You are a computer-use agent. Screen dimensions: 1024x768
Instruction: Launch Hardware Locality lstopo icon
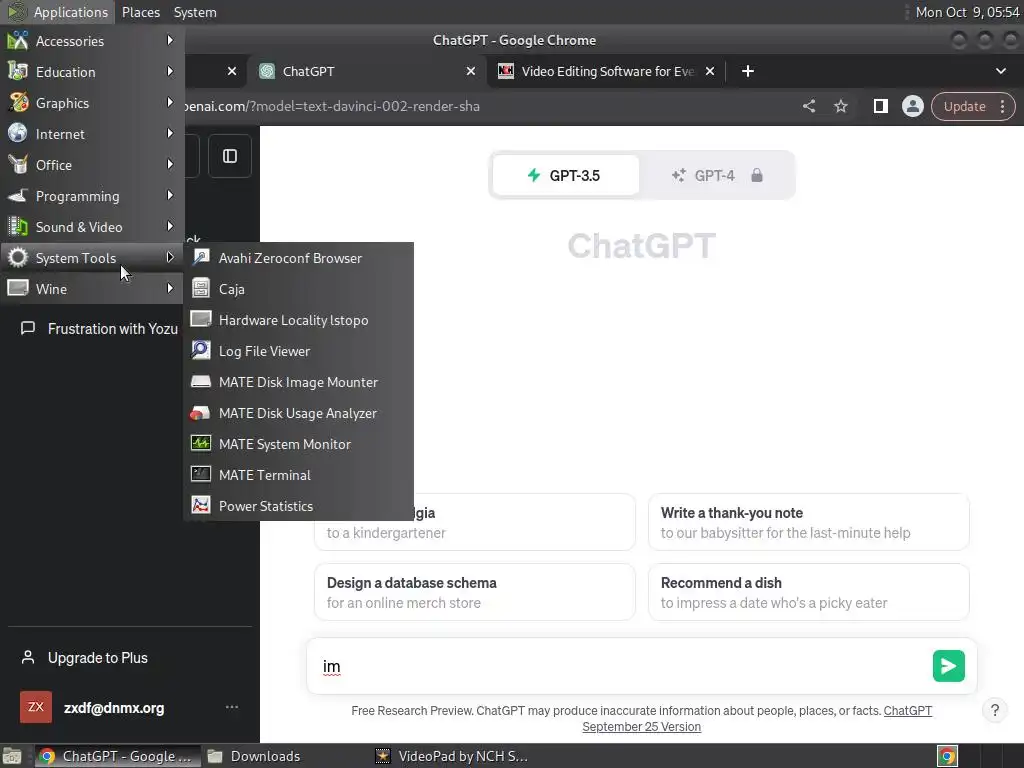(200, 319)
